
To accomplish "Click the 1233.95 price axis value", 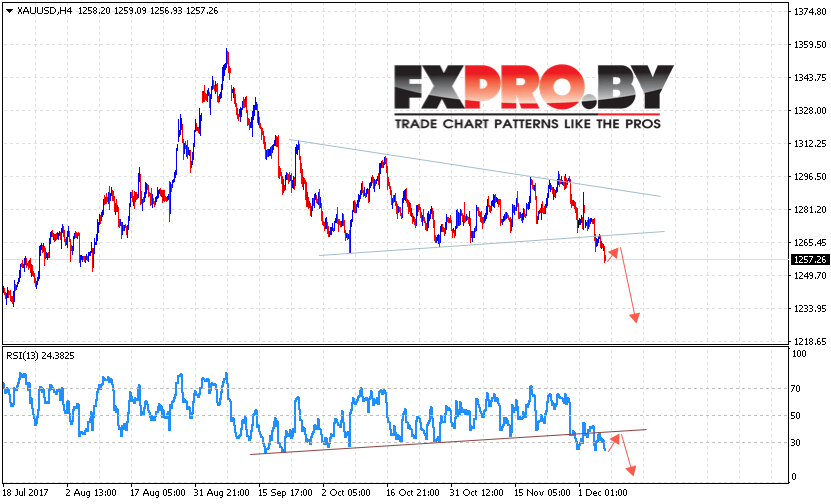I will [810, 308].
